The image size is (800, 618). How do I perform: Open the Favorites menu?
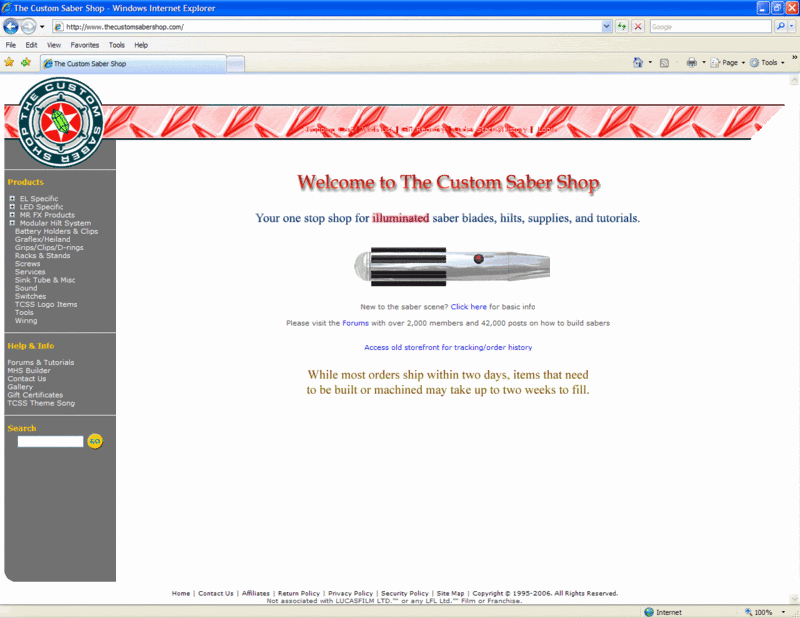click(x=84, y=45)
